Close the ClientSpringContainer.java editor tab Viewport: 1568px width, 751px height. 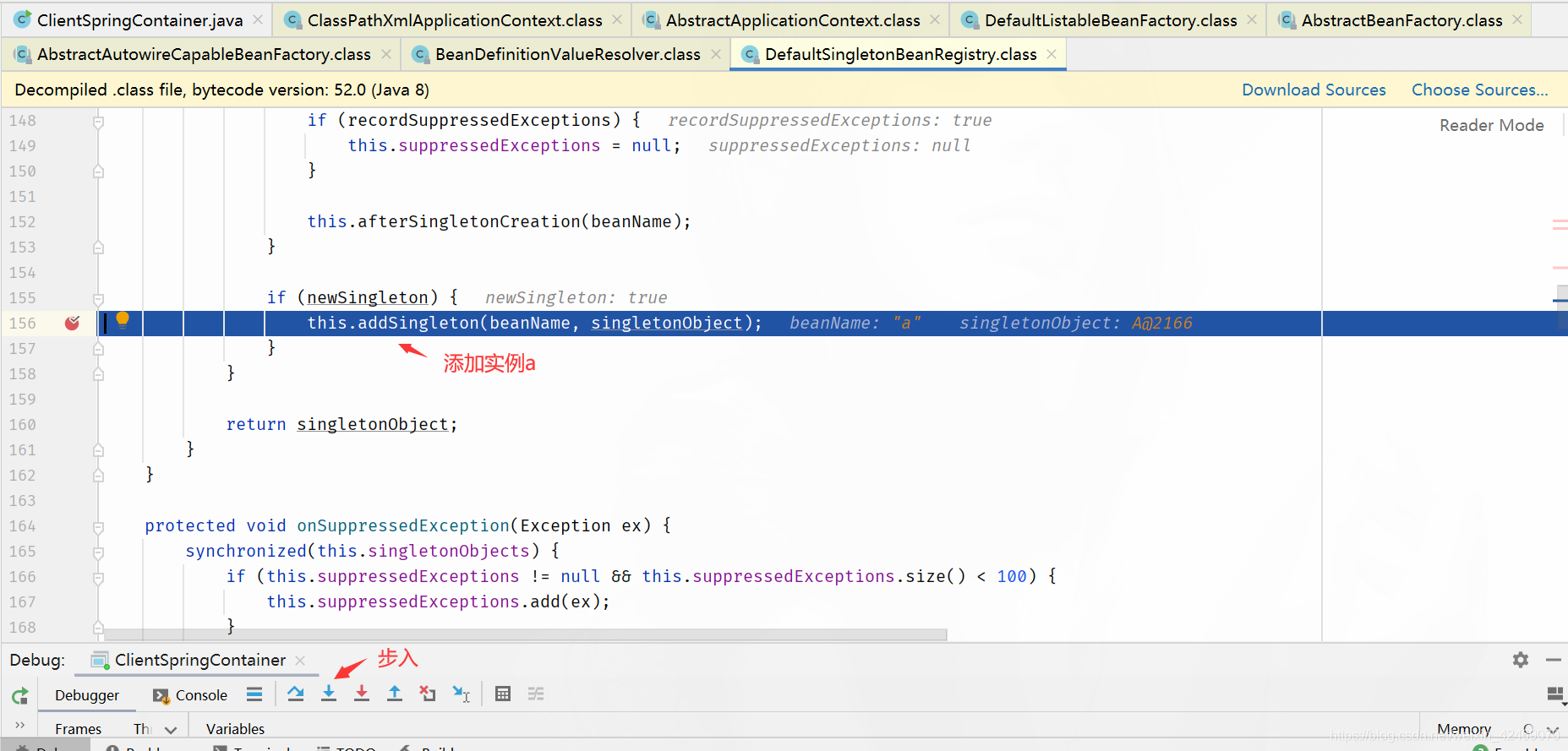coord(258,19)
